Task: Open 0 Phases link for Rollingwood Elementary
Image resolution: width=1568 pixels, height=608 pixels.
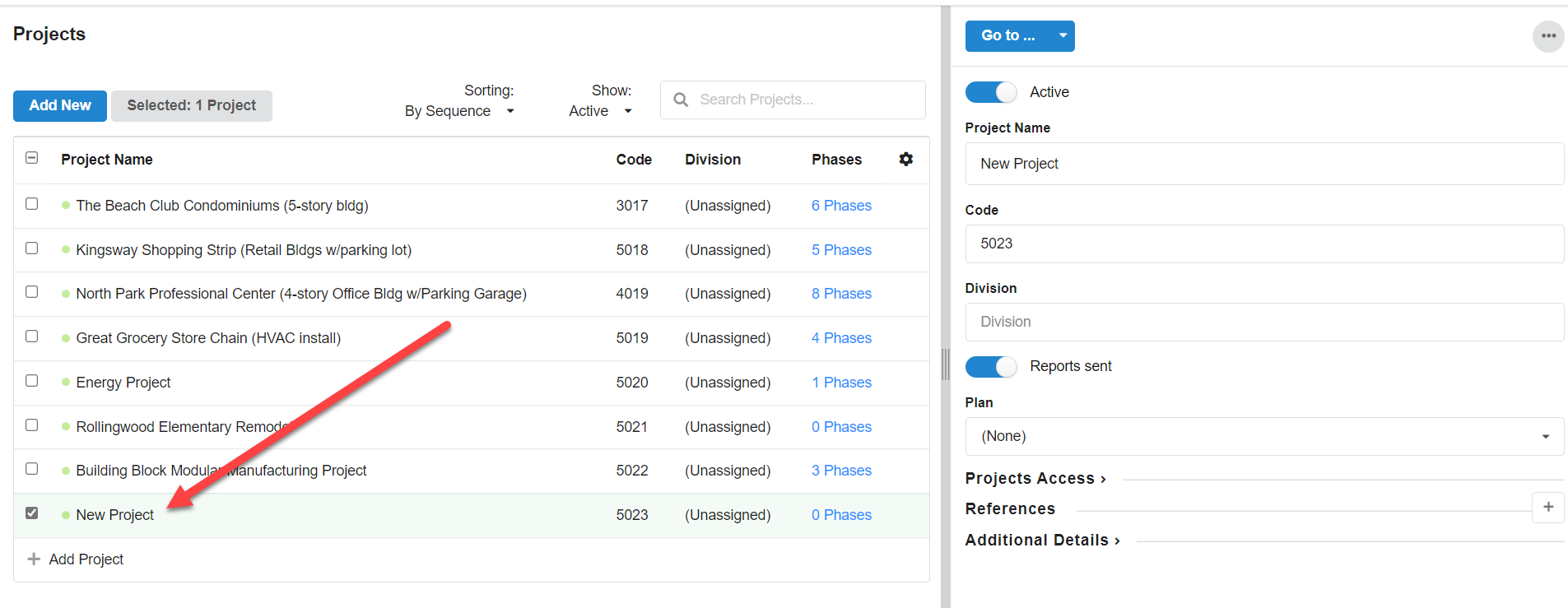Action: [x=841, y=427]
